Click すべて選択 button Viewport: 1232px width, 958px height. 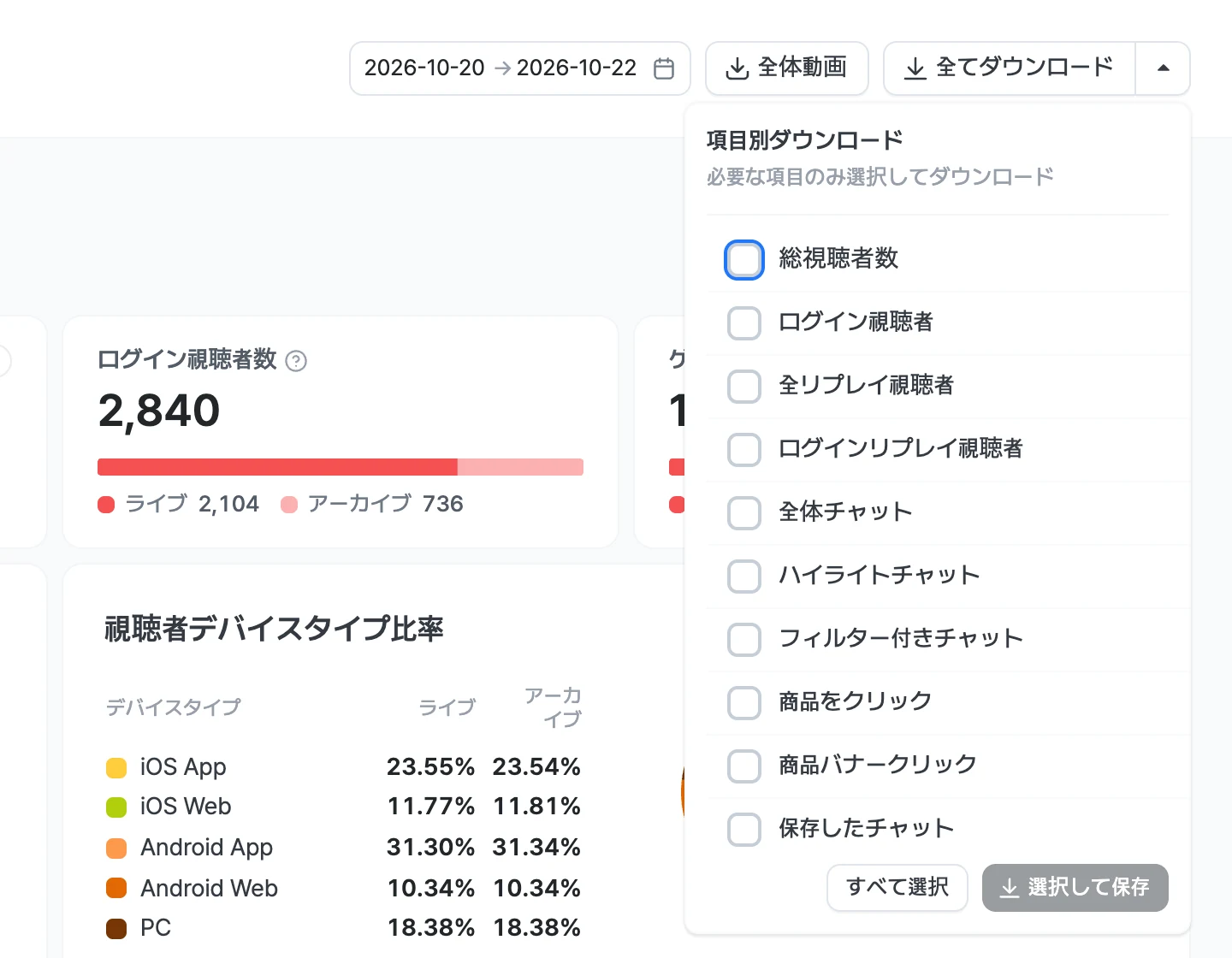(897, 888)
